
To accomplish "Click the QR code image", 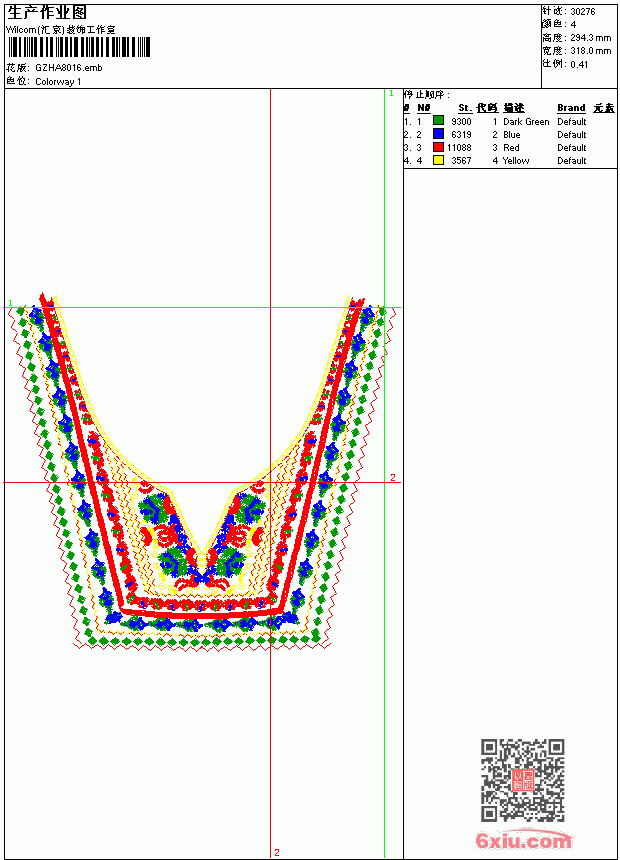I will [523, 780].
